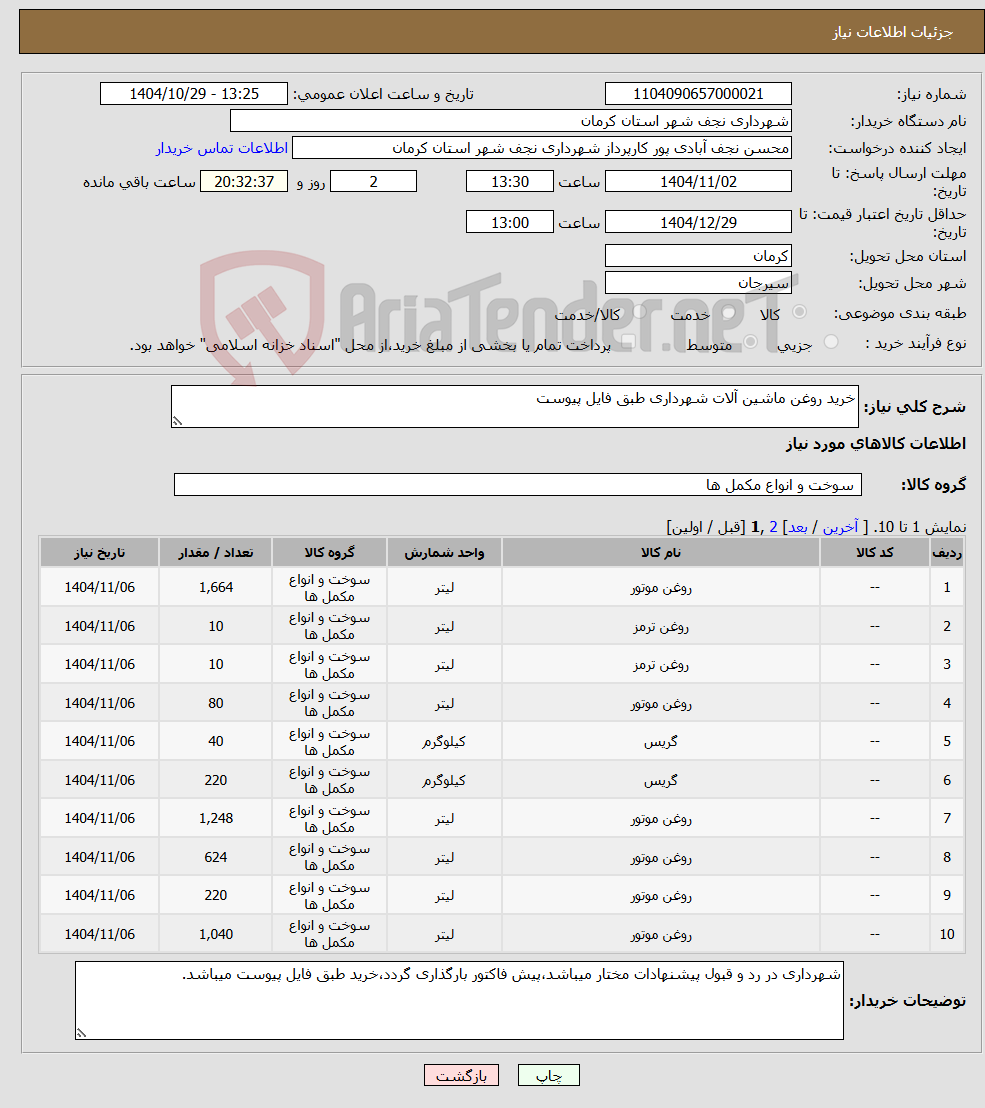985x1108 pixels.
Task: Click the price validity date 1404/12/29
Action: click(698, 222)
